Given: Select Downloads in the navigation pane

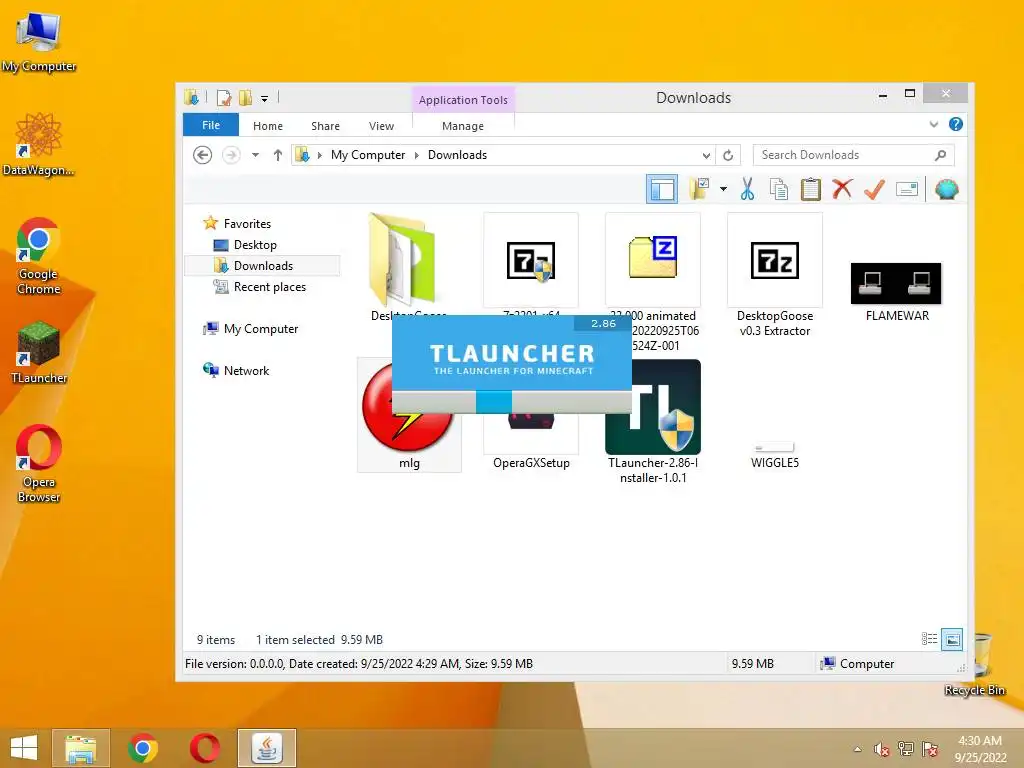Looking at the screenshot, I should click(x=263, y=265).
